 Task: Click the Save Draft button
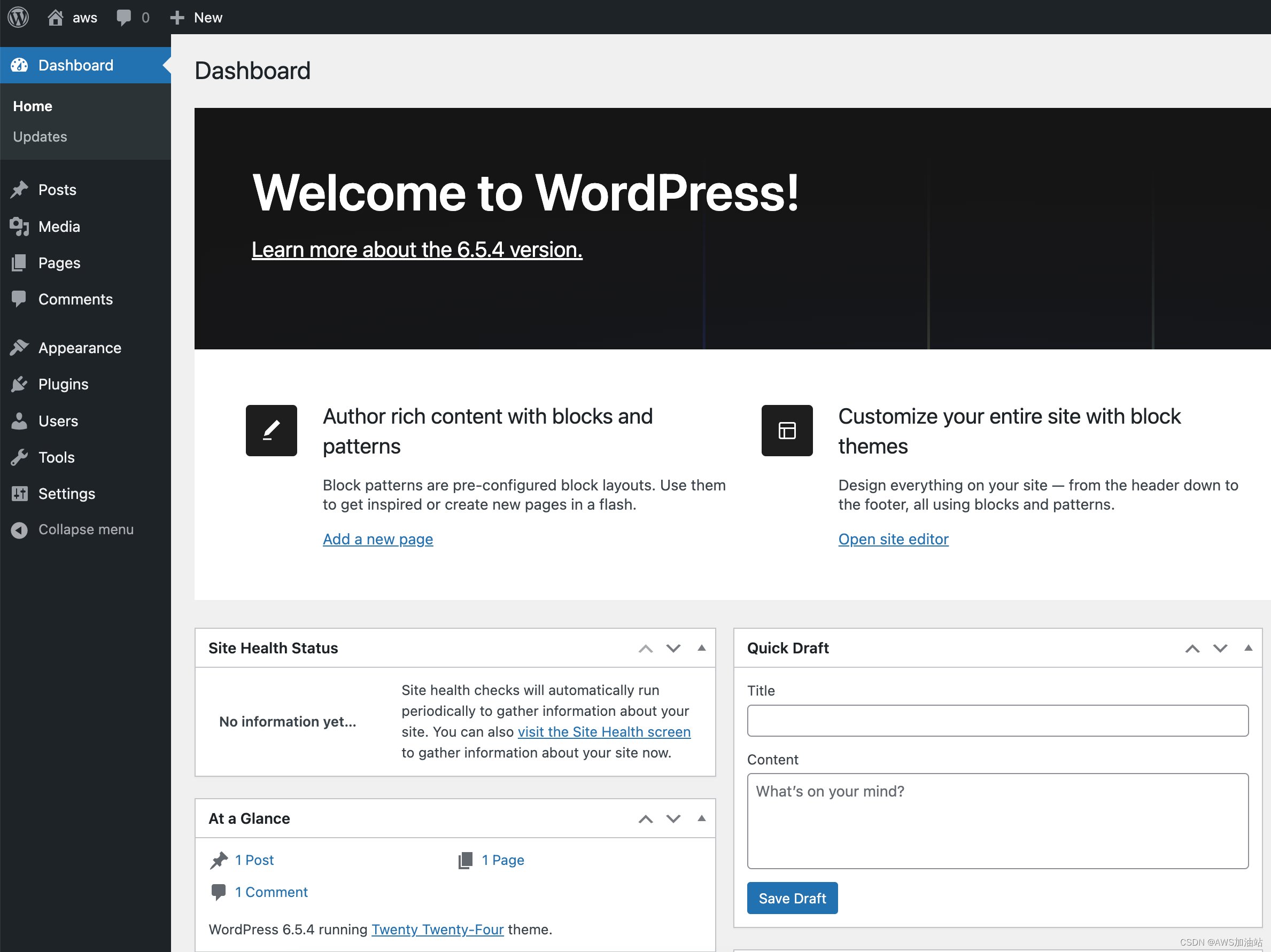tap(792, 898)
